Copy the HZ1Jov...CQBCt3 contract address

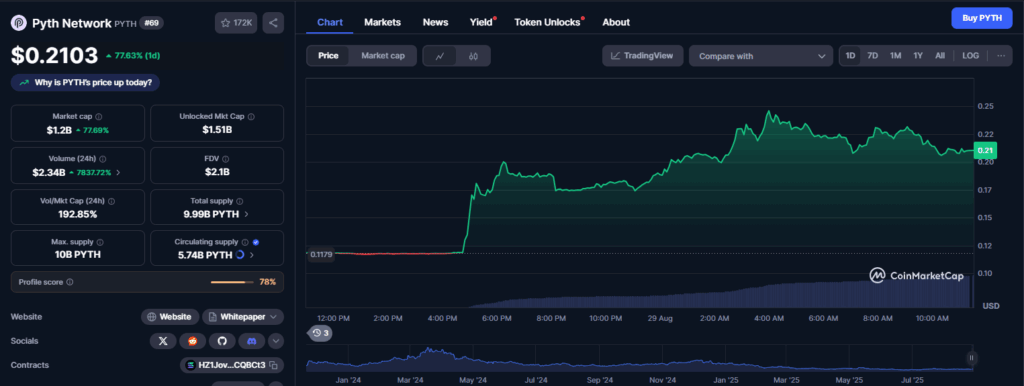(x=274, y=365)
